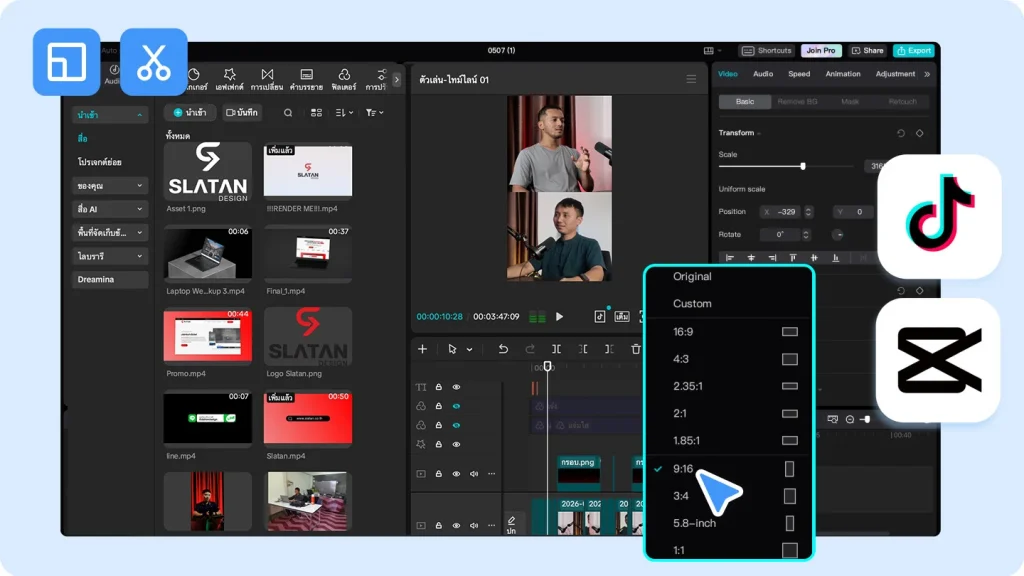Click the timeline zoom slider handle
The width and height of the screenshot is (1024, 576).
(867, 419)
